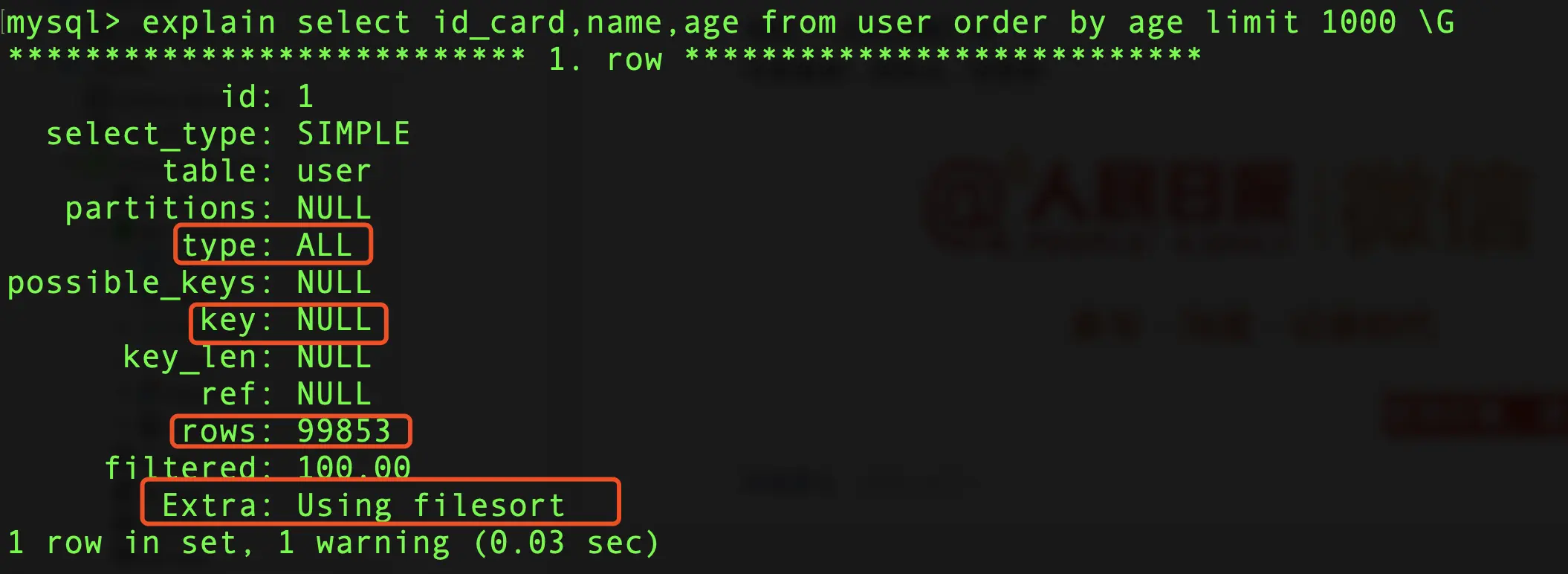Image resolution: width=1568 pixels, height=574 pixels.
Task: Click the highlighted 'type: ALL' box
Action: coord(273,244)
